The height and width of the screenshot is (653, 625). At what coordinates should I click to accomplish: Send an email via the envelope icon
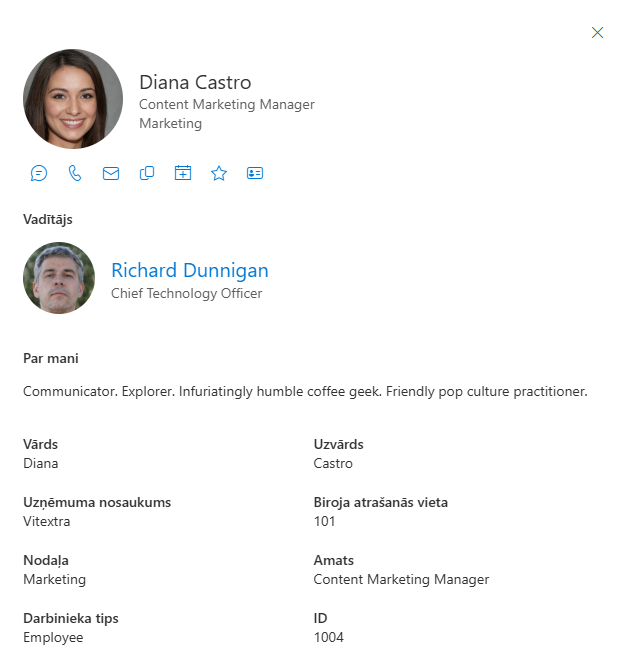(111, 173)
